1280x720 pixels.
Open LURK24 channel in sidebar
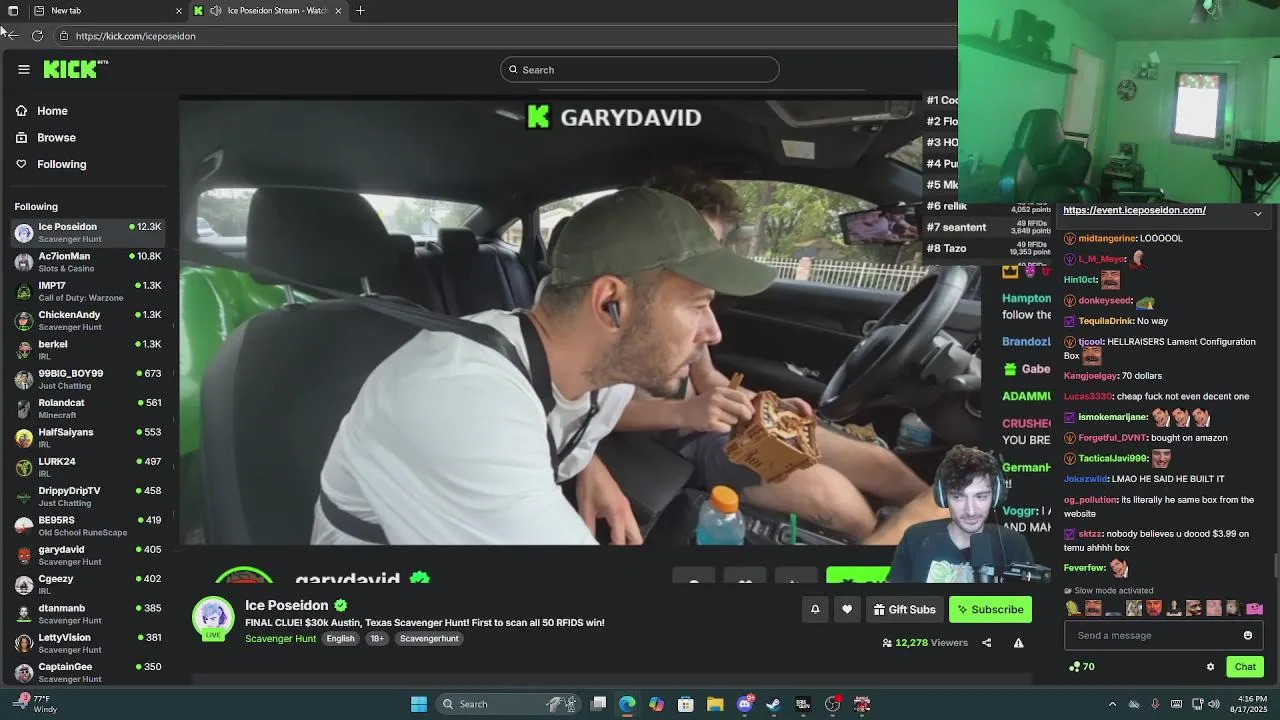[88, 467]
